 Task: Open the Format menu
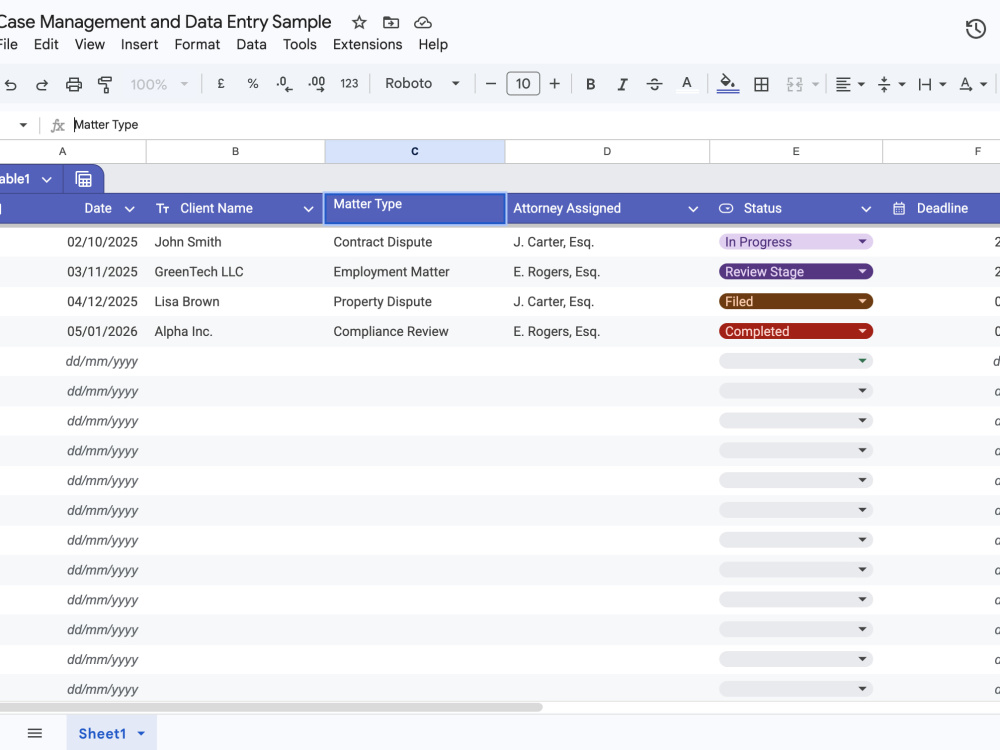197,45
